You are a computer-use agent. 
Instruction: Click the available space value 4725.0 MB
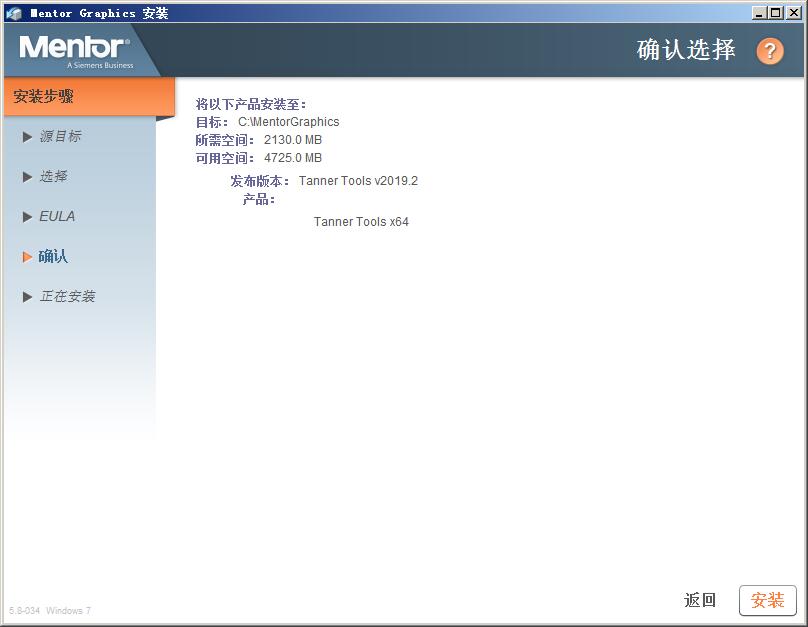[293, 158]
